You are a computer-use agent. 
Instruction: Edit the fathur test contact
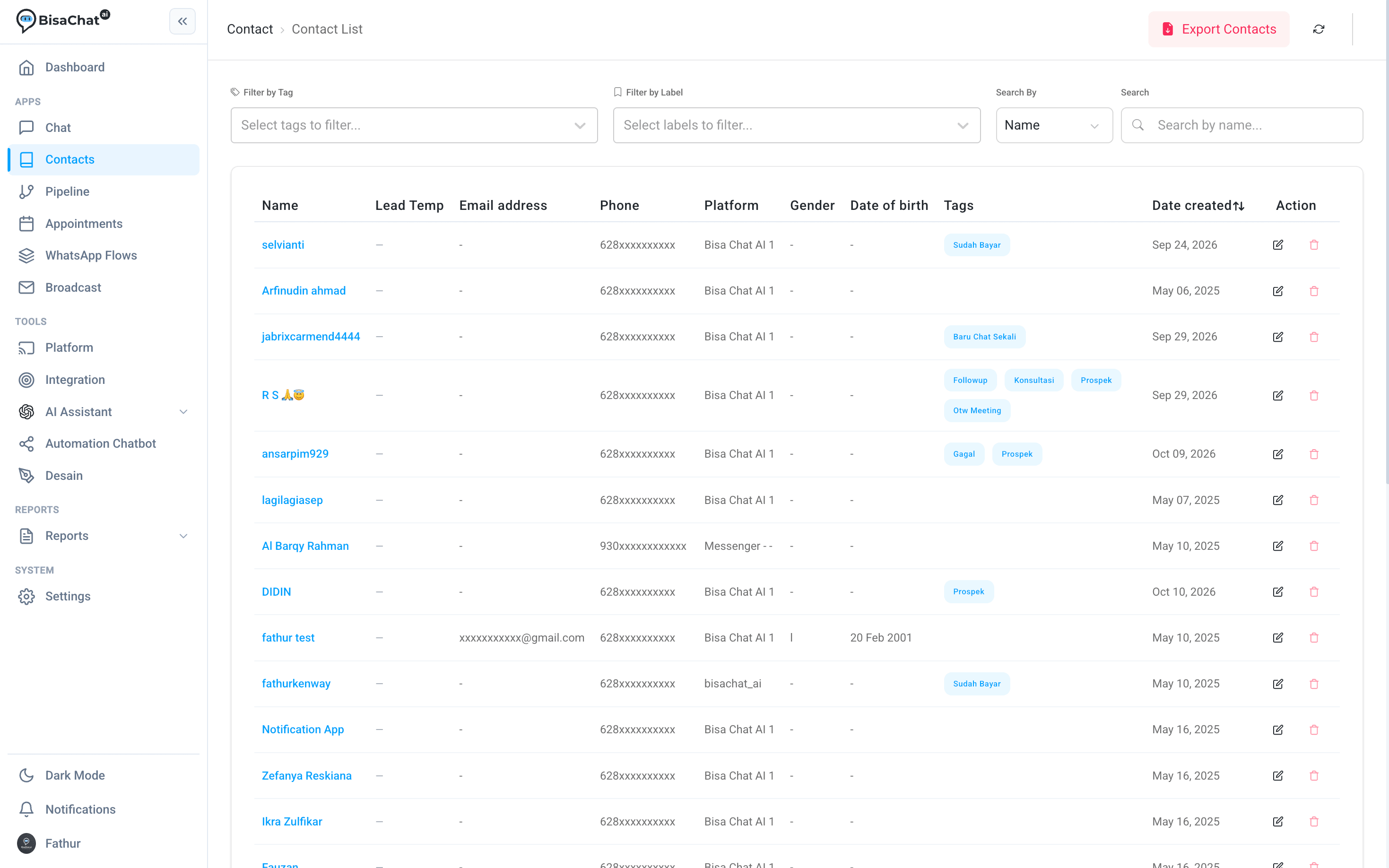[x=1277, y=638]
